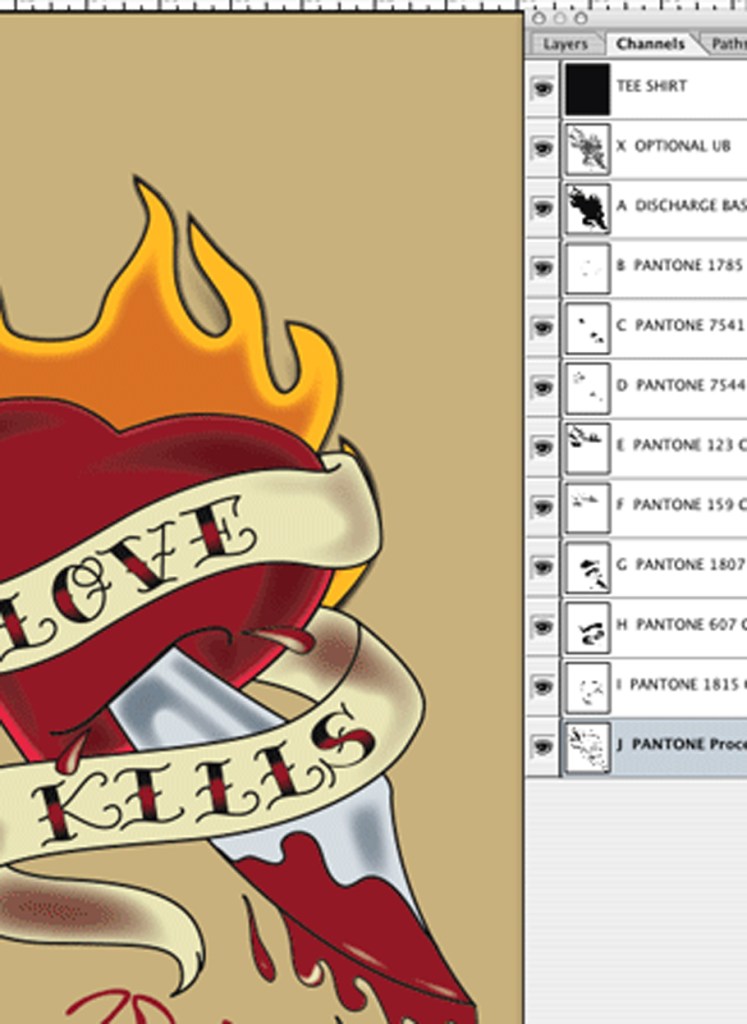Hide the A DISCHARGE BASE channel

click(542, 208)
